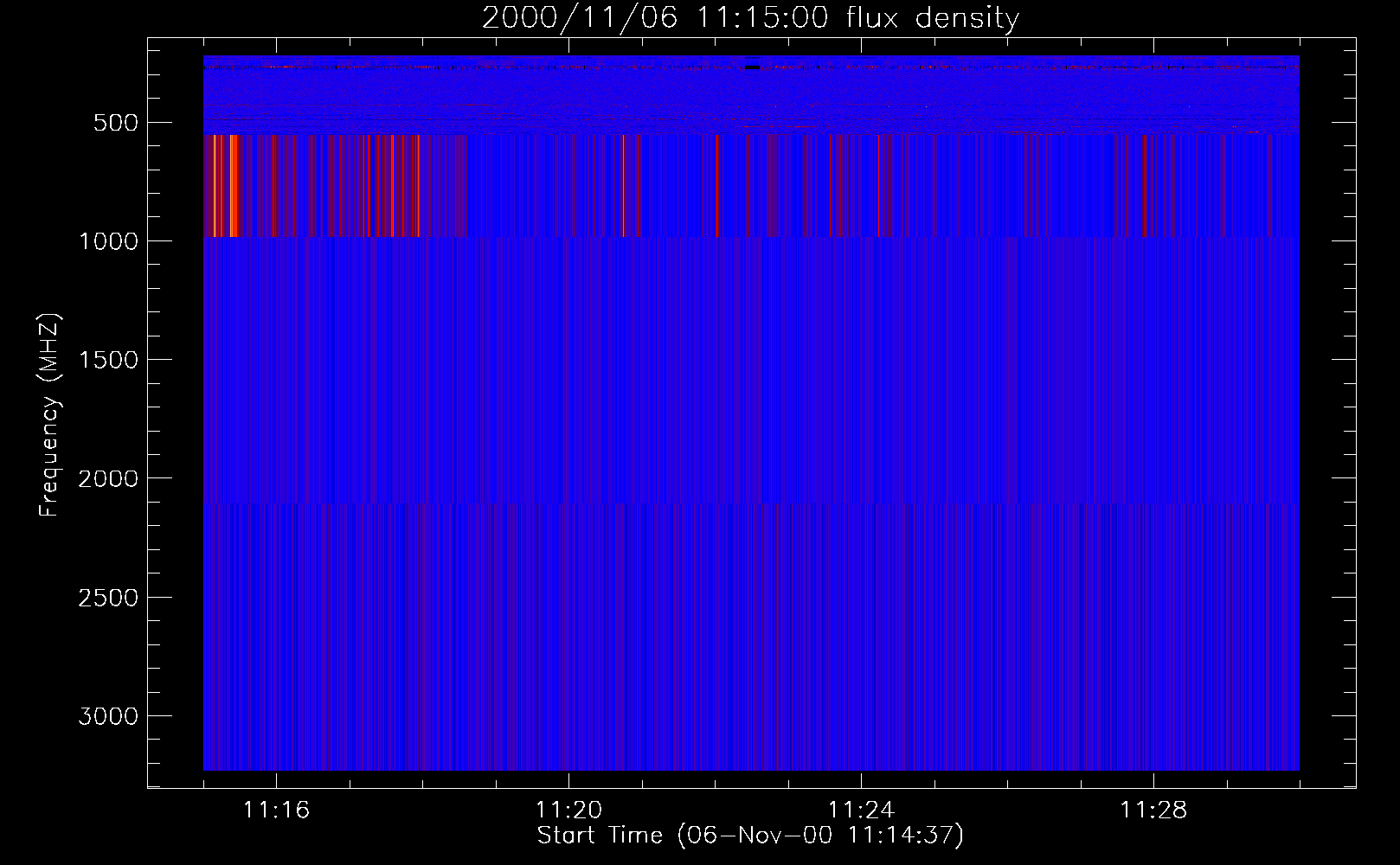
Task: Click the "Start Time (06-Nov-00 11:14:37)" label
Action: pos(750,836)
